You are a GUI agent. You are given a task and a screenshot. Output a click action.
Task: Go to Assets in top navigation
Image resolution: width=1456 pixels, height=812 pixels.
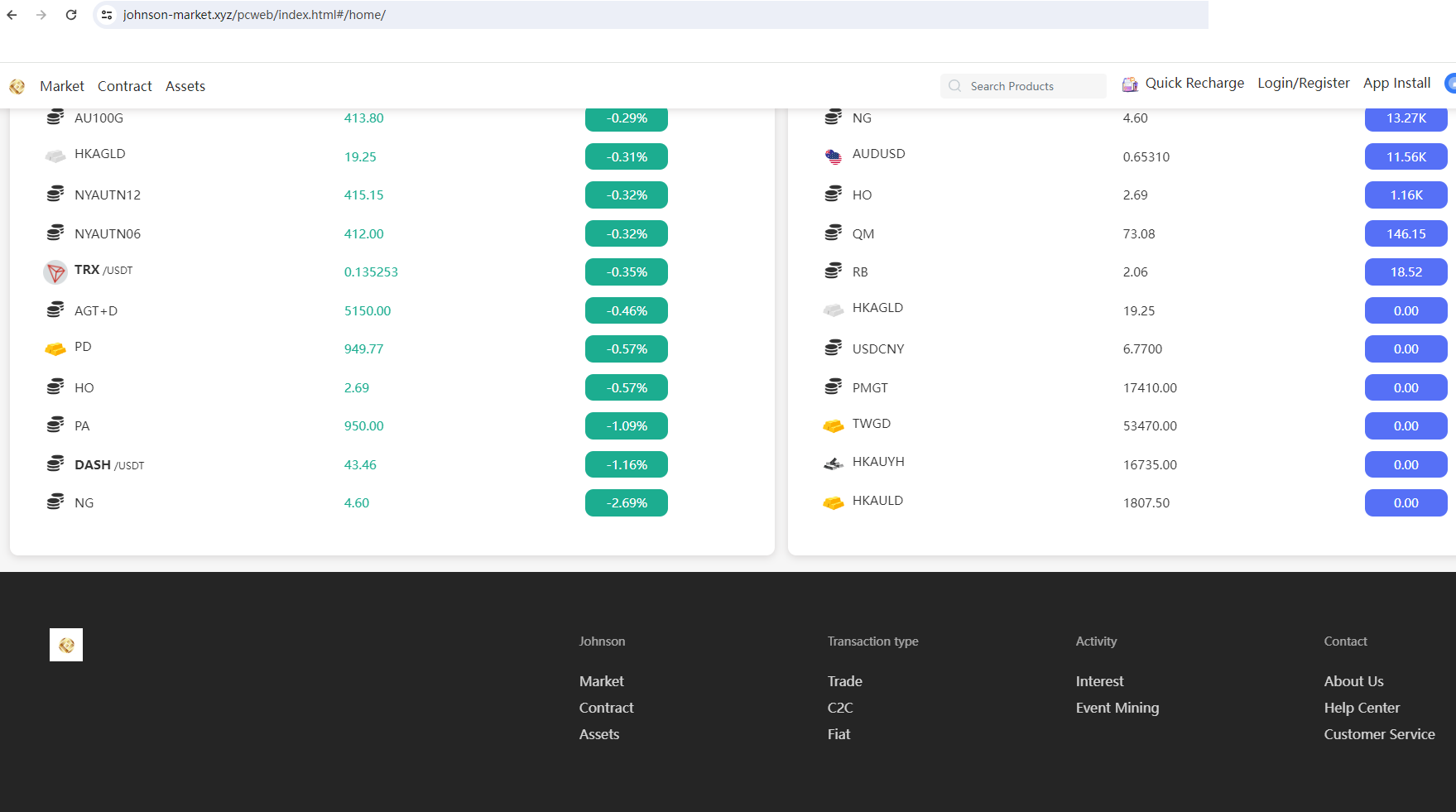point(185,86)
